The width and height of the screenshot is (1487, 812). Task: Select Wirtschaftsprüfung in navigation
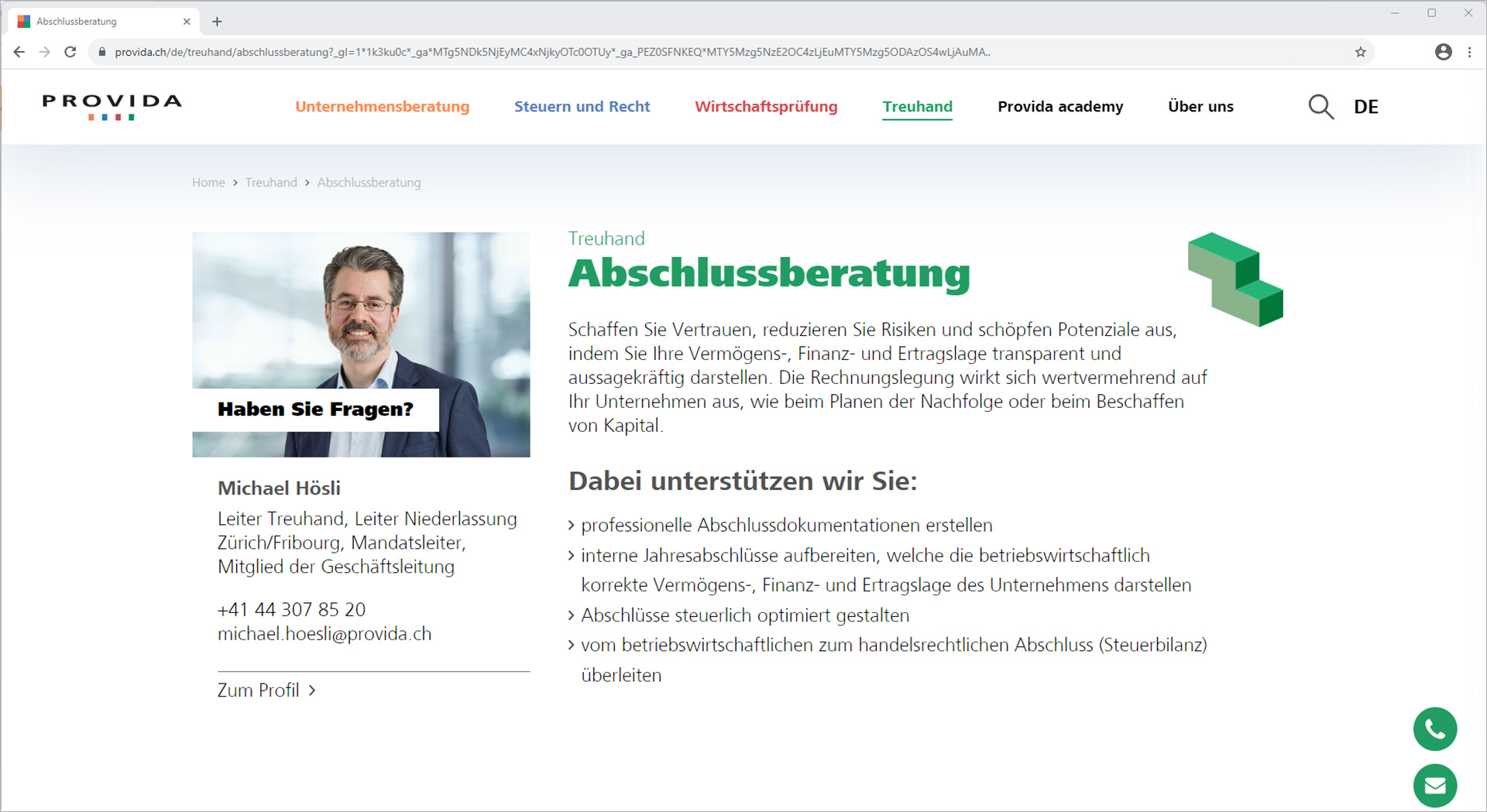point(765,107)
